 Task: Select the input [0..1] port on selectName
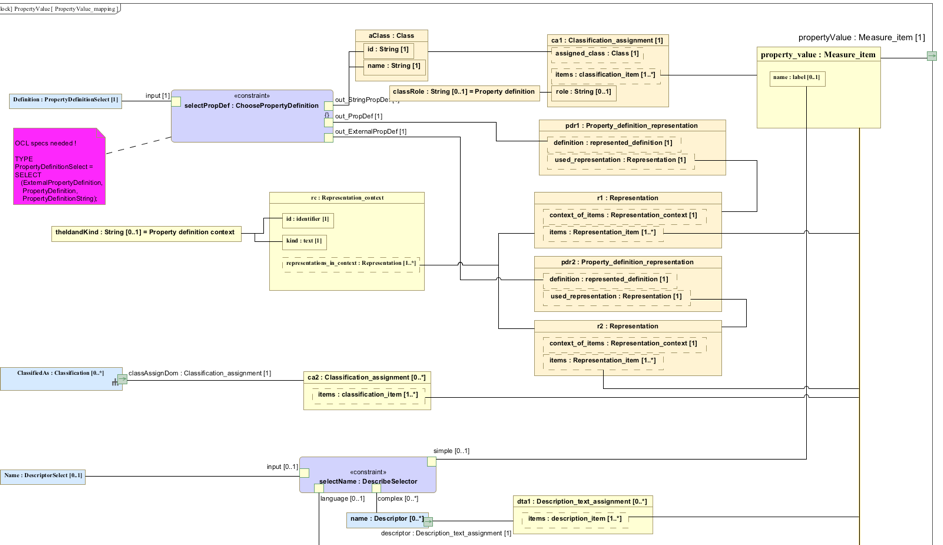pos(304,475)
